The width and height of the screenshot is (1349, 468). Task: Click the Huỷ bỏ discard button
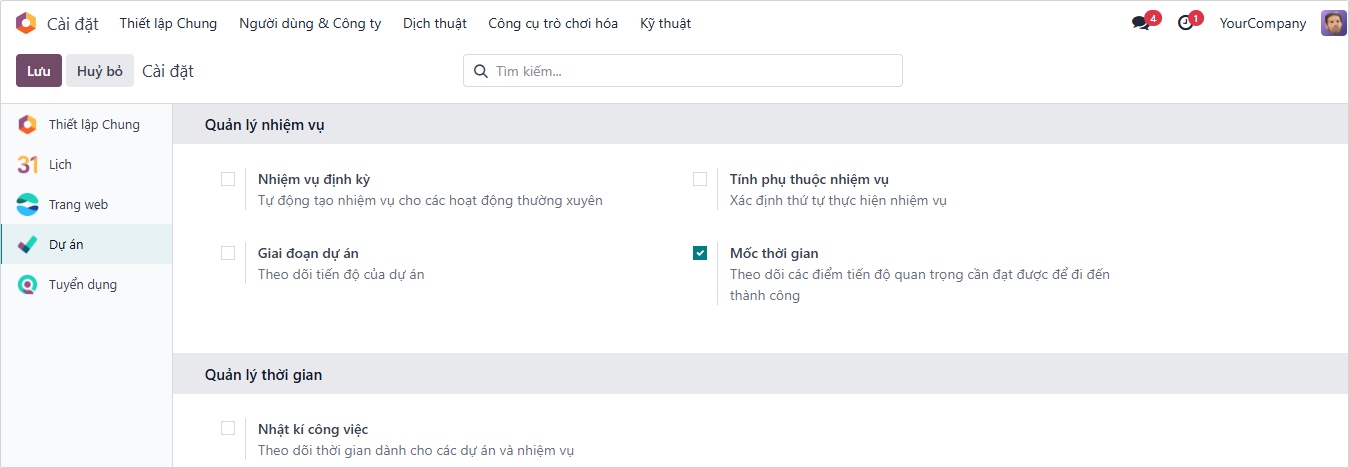pyautogui.click(x=100, y=71)
